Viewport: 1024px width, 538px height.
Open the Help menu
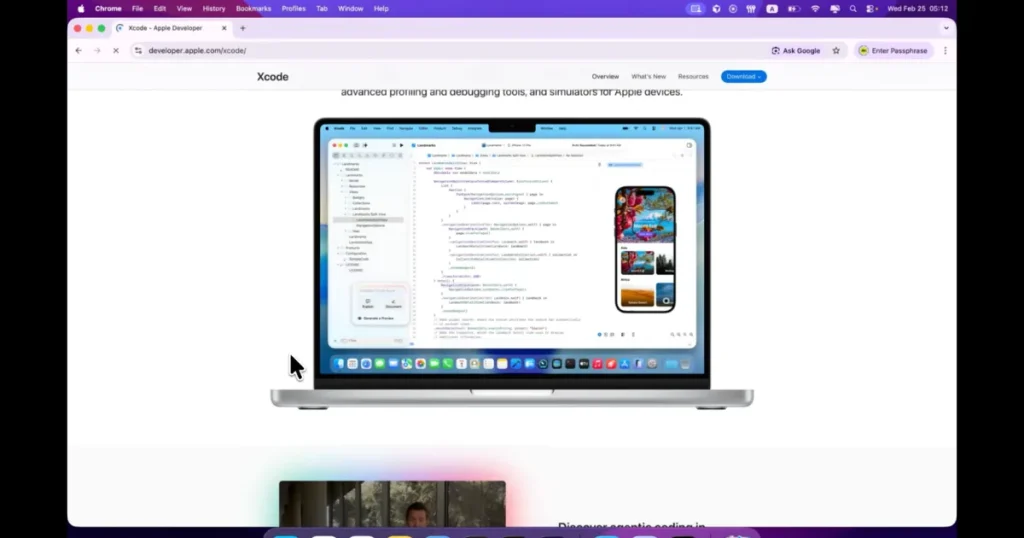[381, 8]
